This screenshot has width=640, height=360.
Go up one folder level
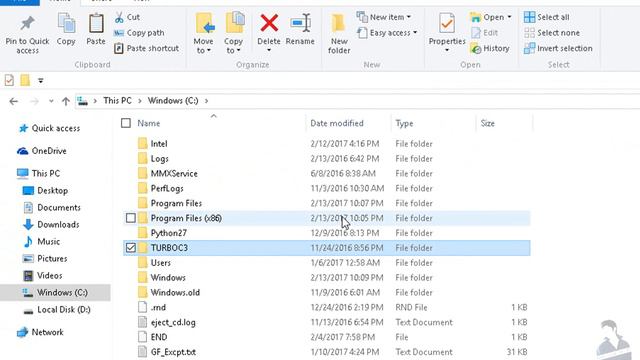click(x=66, y=101)
